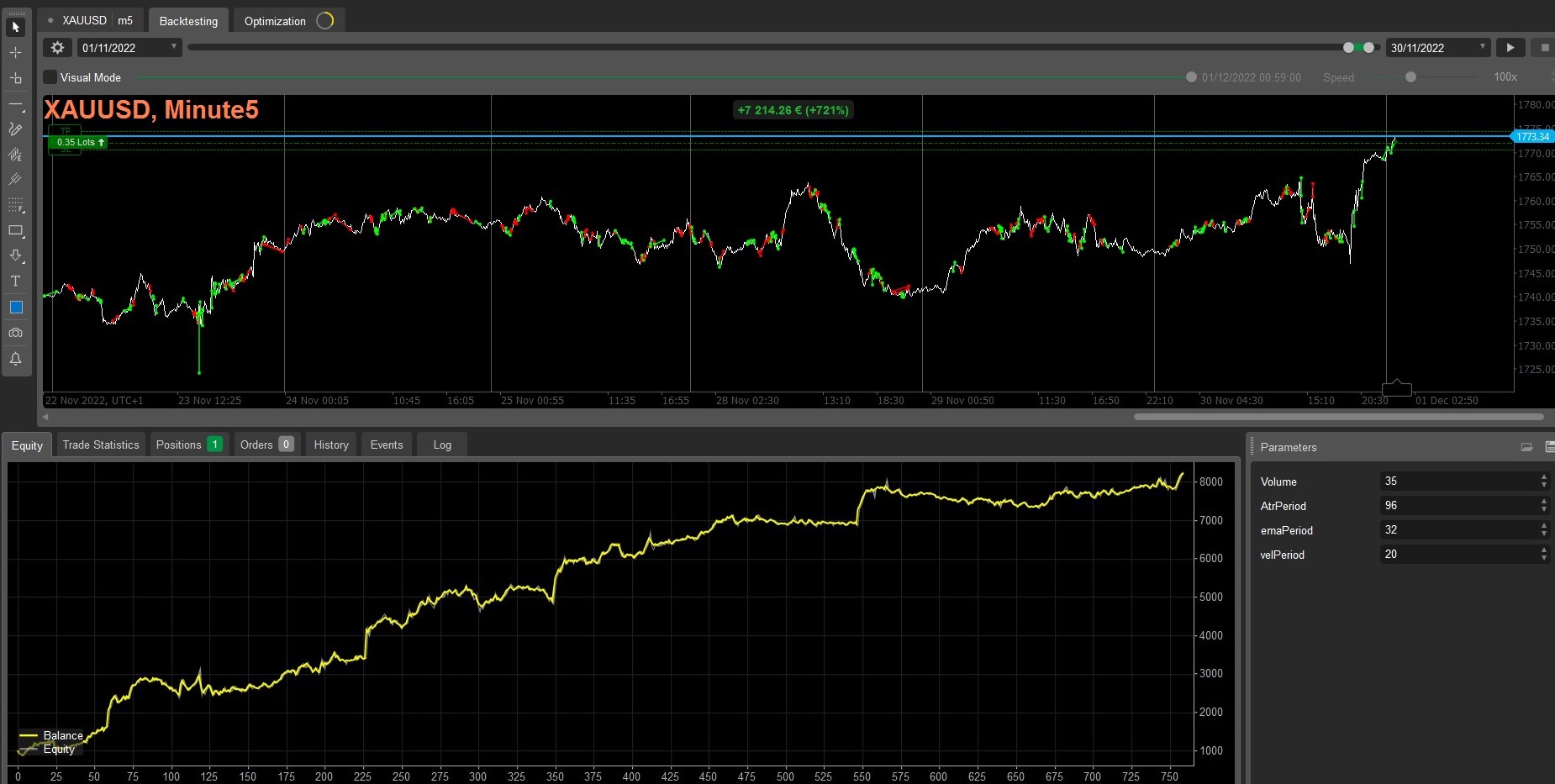Viewport: 1555px width, 784px height.
Task: Start the backtest with the play button
Action: click(1510, 47)
